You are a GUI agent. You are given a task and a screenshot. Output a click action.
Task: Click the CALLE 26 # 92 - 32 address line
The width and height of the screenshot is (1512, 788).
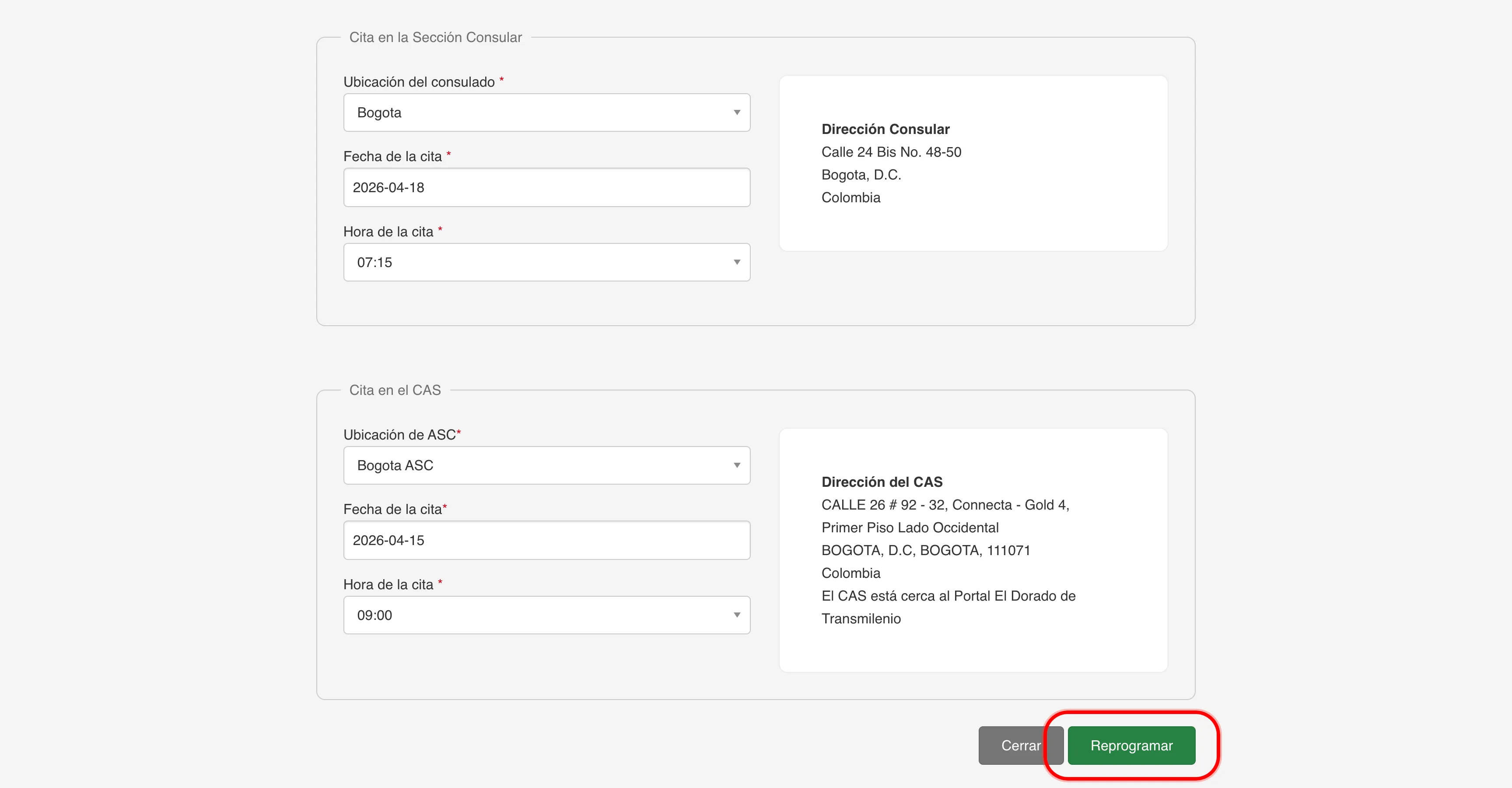(x=945, y=505)
